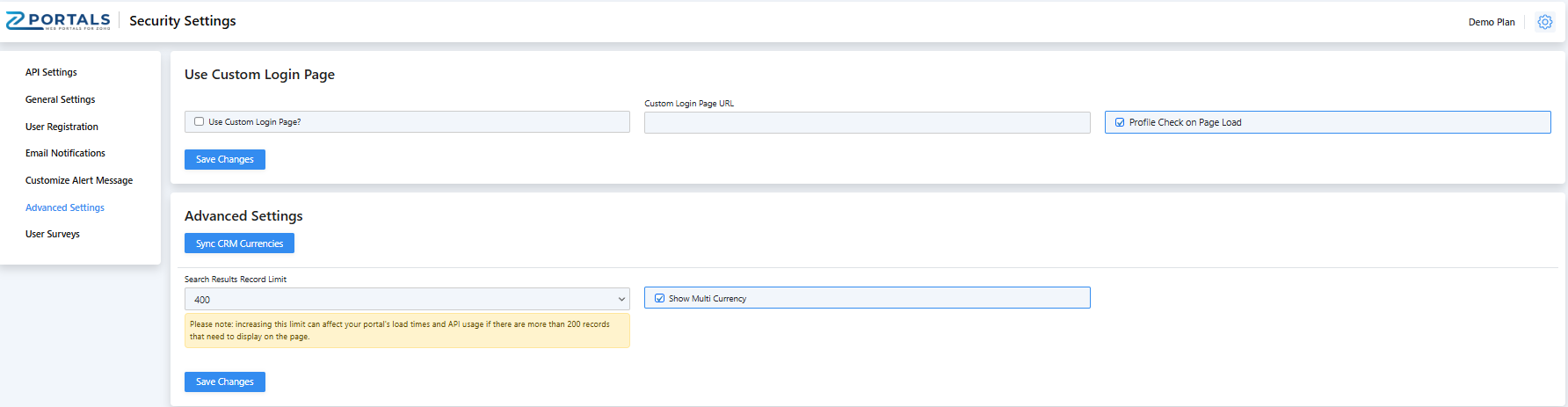The image size is (1568, 407).
Task: Open the gear settings icon
Action: point(1544,22)
